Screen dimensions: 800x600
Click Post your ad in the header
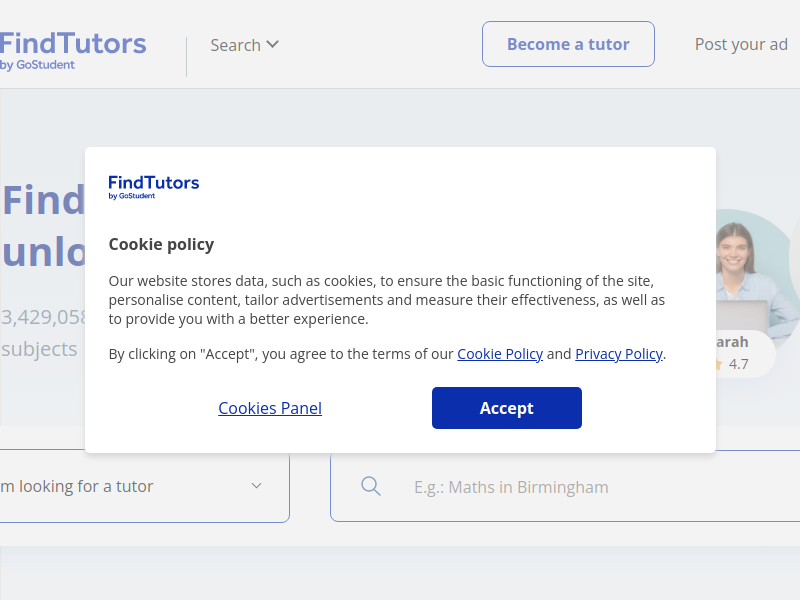tap(741, 44)
